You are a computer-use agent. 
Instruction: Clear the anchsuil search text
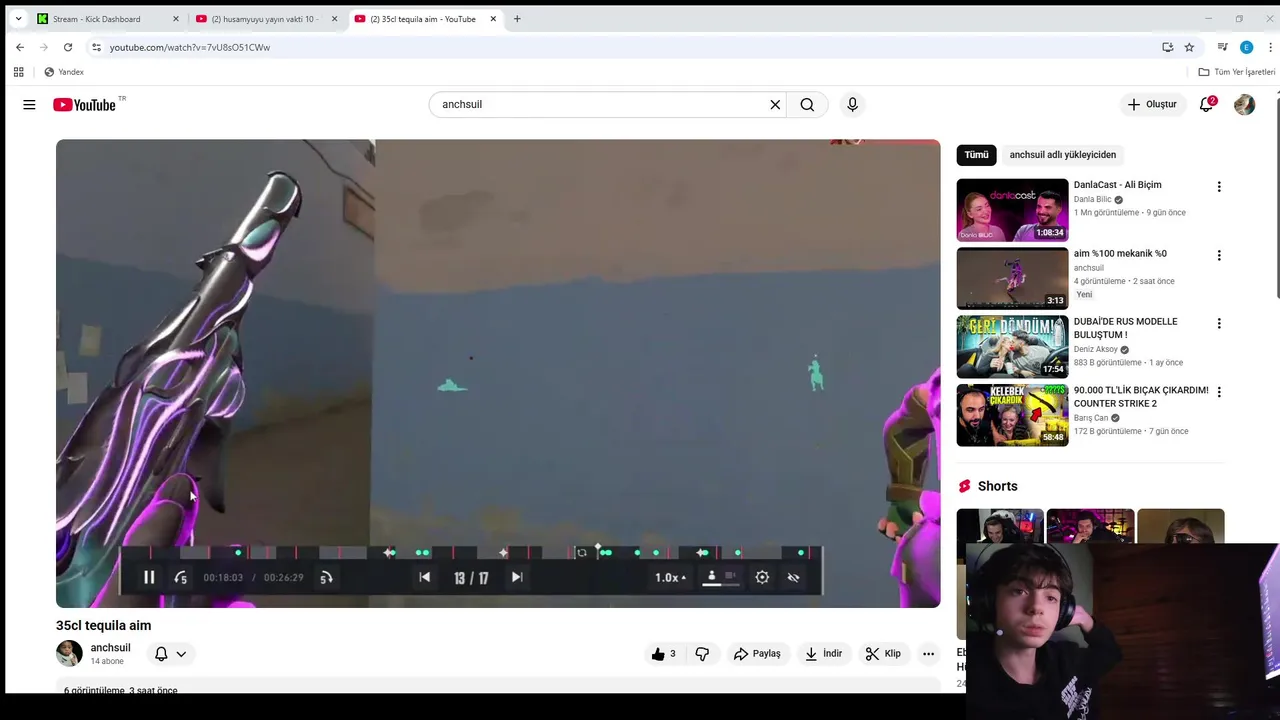tap(775, 104)
